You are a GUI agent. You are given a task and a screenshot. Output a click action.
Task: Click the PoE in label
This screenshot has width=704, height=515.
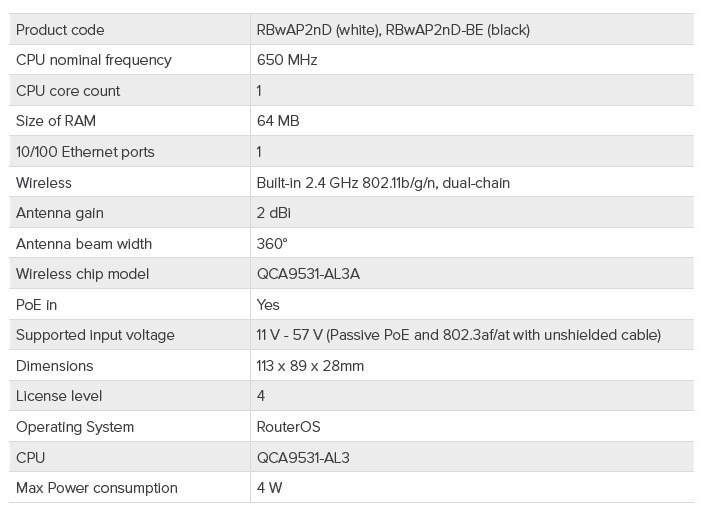(x=37, y=305)
